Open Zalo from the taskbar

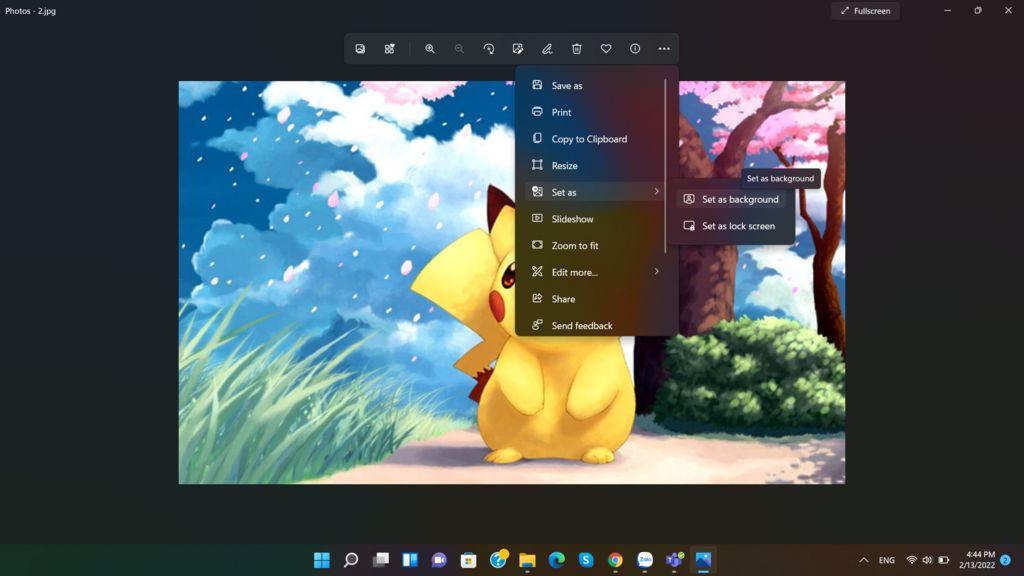point(645,560)
